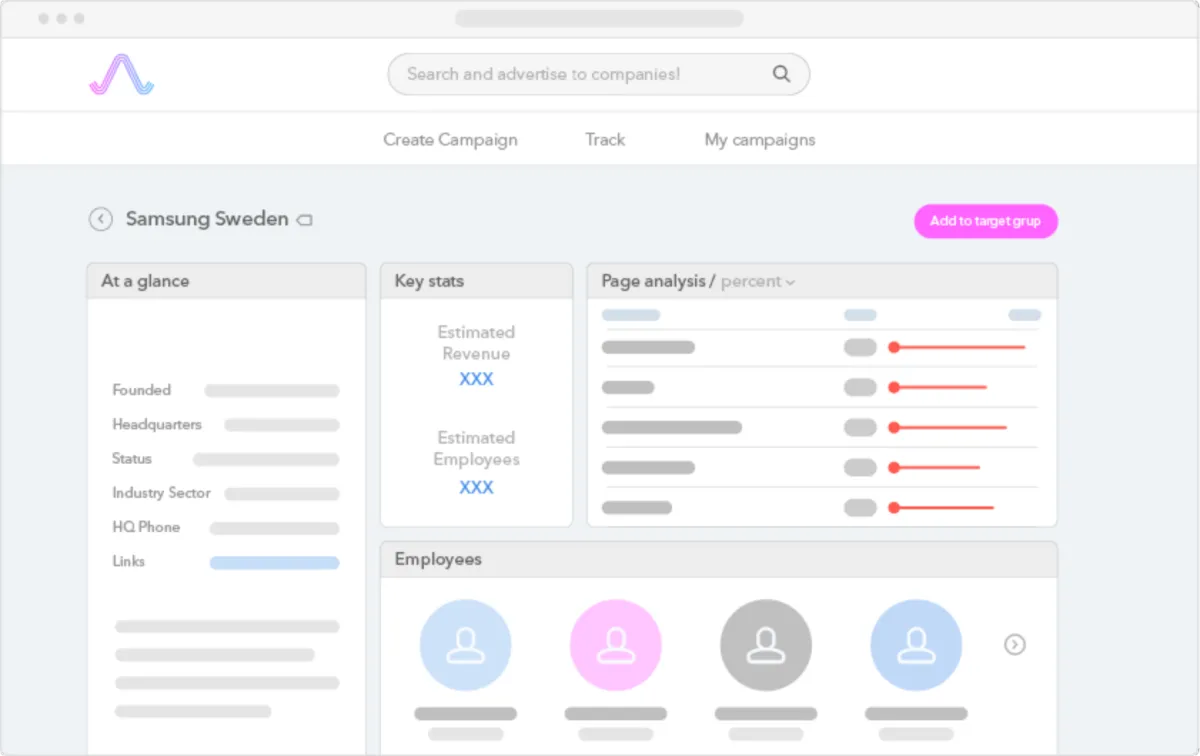Image resolution: width=1200 pixels, height=756 pixels.
Task: Open the first blue employee avatar
Action: click(x=465, y=645)
